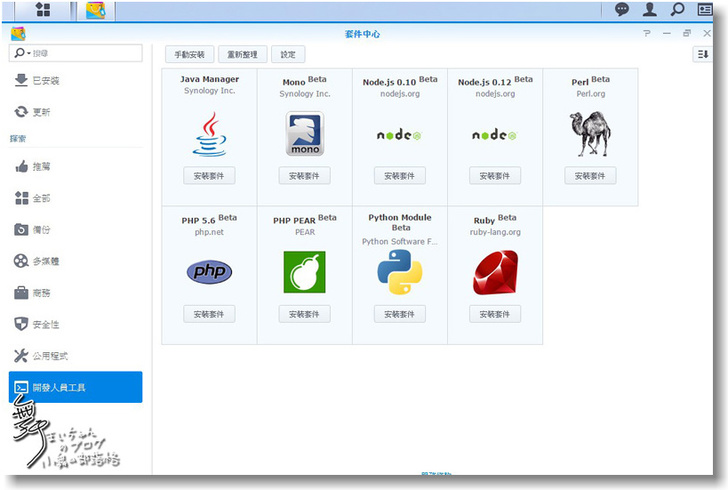This screenshot has width=728, height=490.
Task: Install the Mono Beta package
Action: (x=304, y=176)
